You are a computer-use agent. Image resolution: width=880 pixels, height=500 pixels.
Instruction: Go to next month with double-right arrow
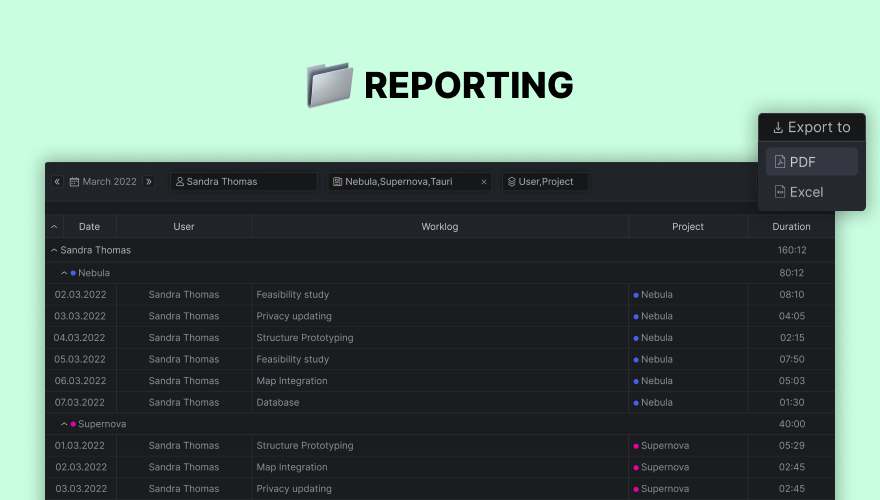point(149,182)
